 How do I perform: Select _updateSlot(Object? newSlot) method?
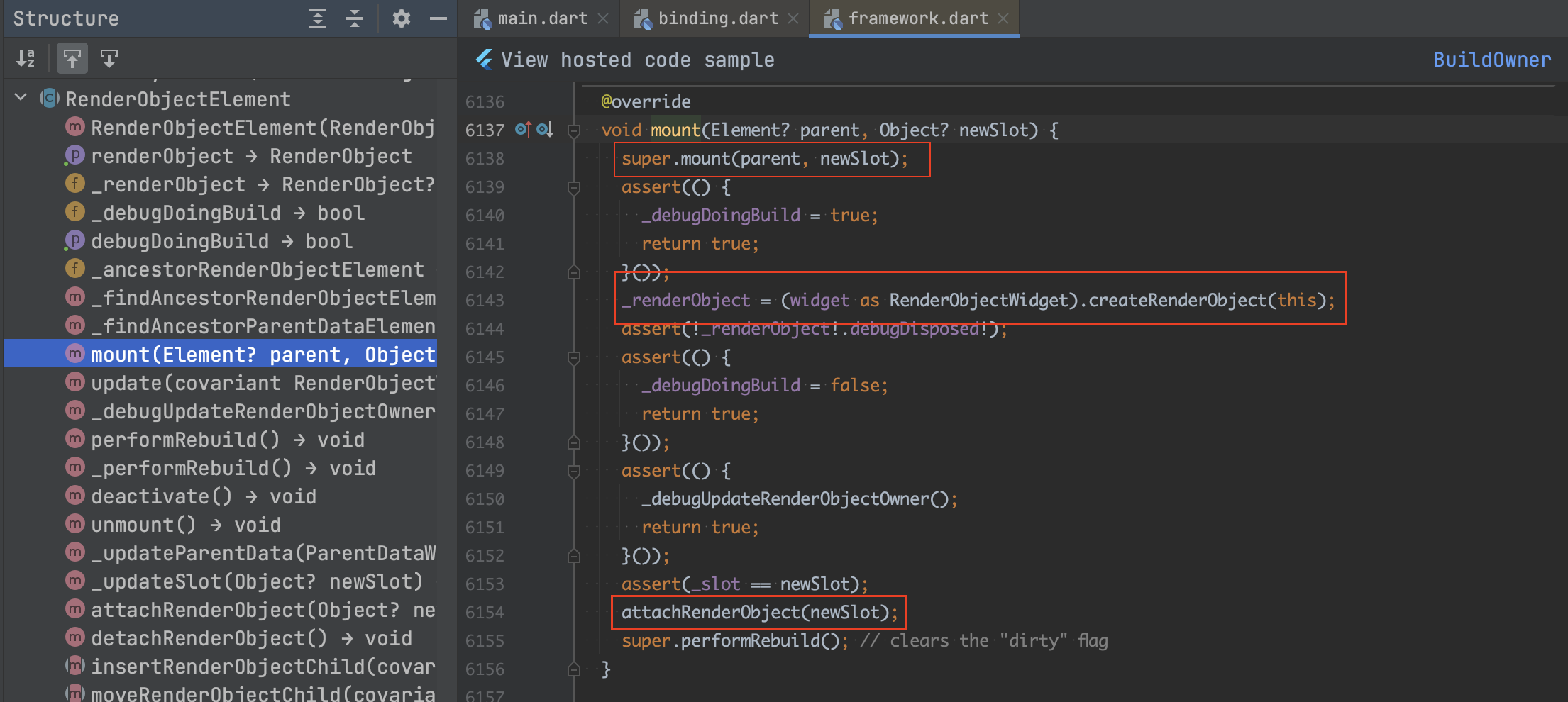245,581
